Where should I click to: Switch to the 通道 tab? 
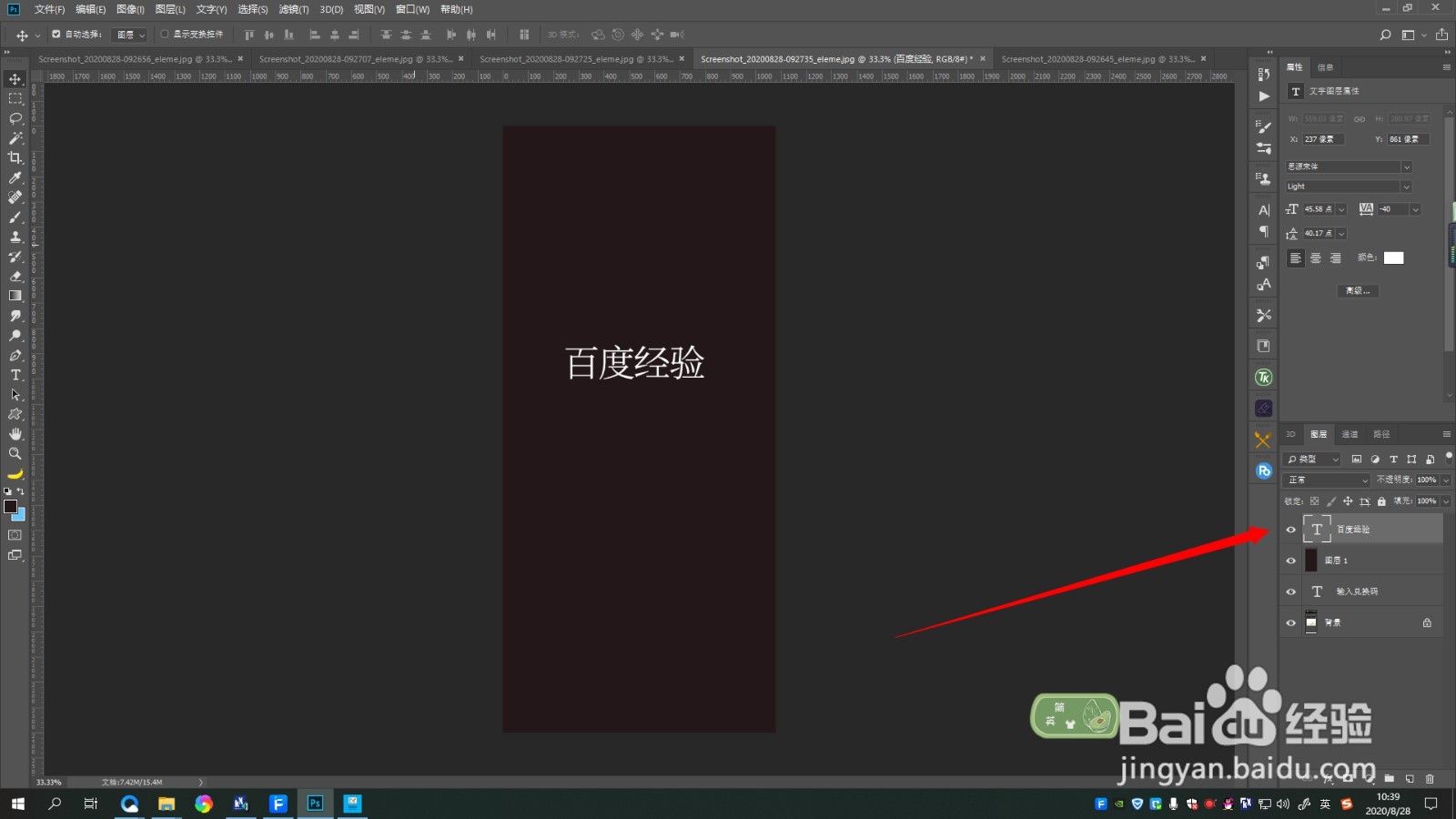[x=1350, y=434]
